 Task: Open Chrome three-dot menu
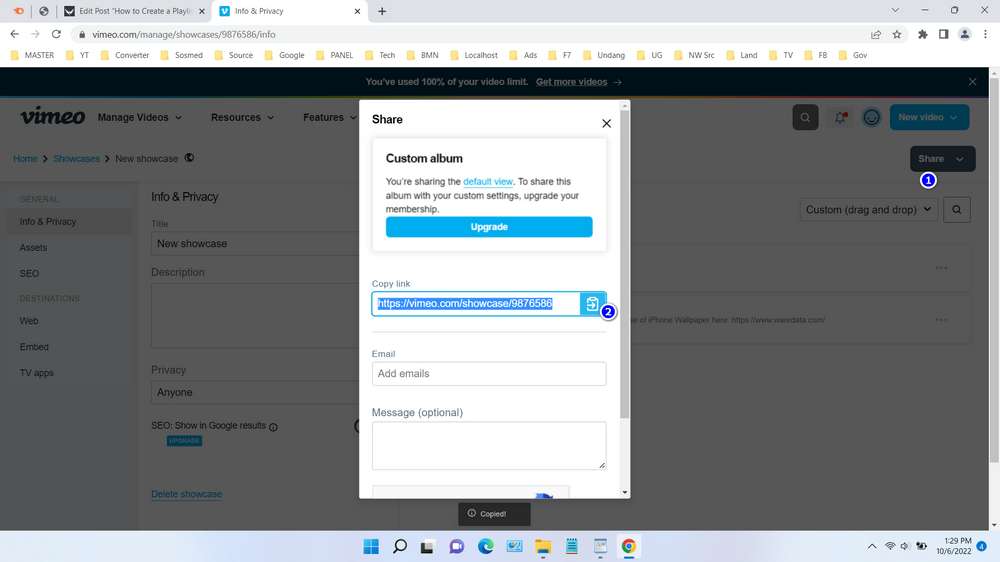[x=985, y=34]
